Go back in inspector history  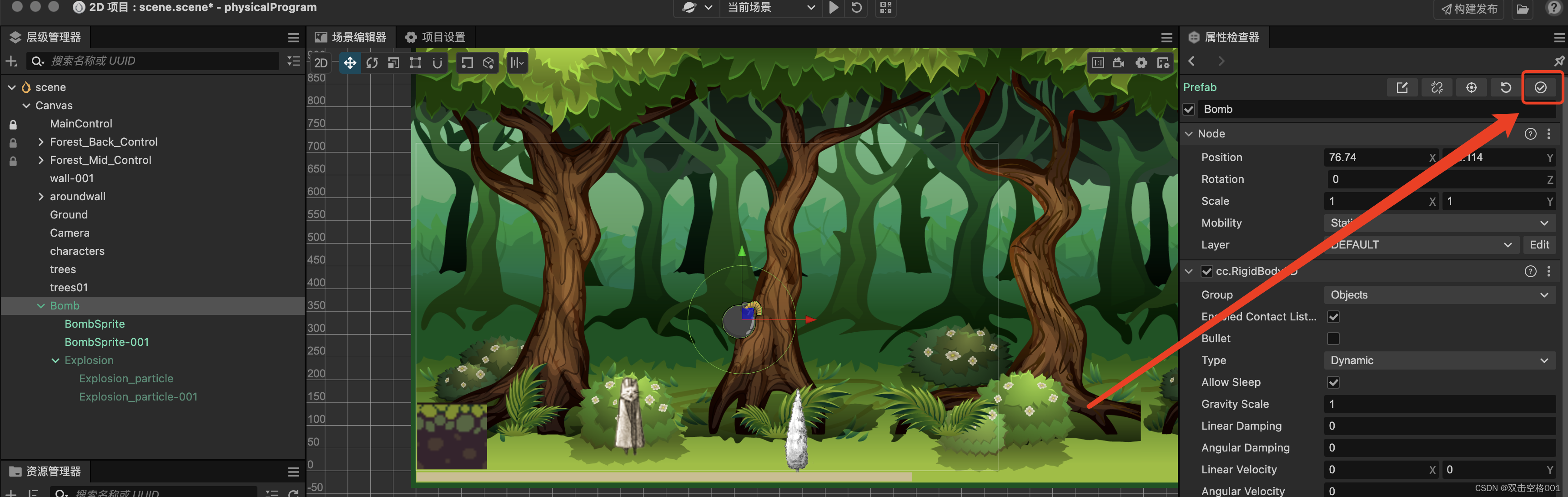pos(1191,61)
